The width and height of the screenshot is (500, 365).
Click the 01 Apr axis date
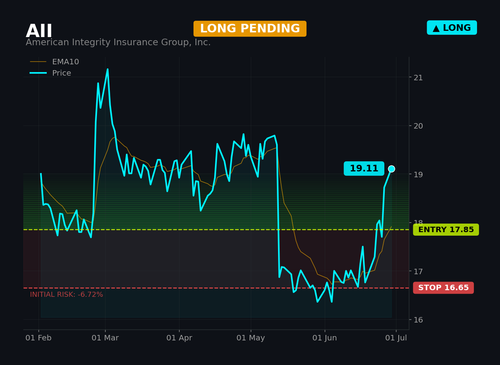point(179,338)
